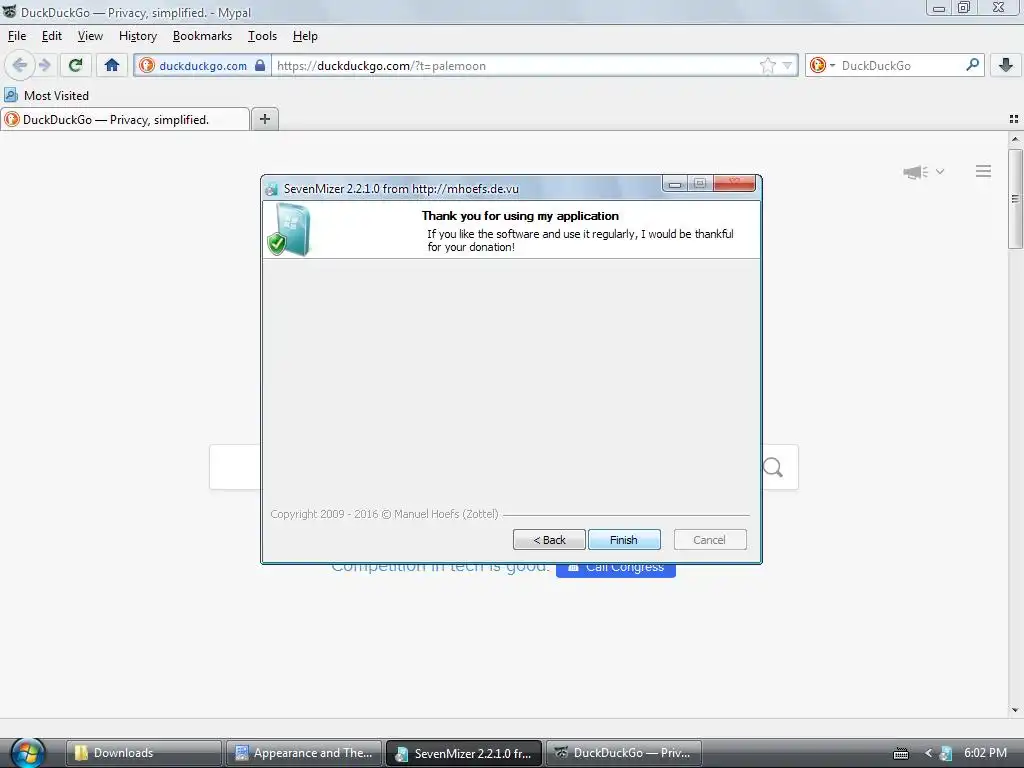Close the SevenMizer dialog with red X
Viewport: 1024px width, 768px height.
[734, 183]
